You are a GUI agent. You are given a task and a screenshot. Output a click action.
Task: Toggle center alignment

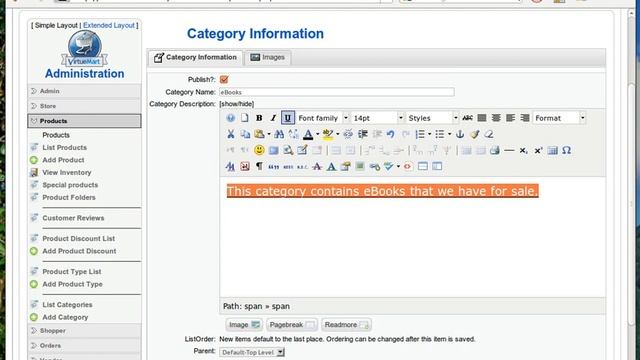[x=496, y=118]
